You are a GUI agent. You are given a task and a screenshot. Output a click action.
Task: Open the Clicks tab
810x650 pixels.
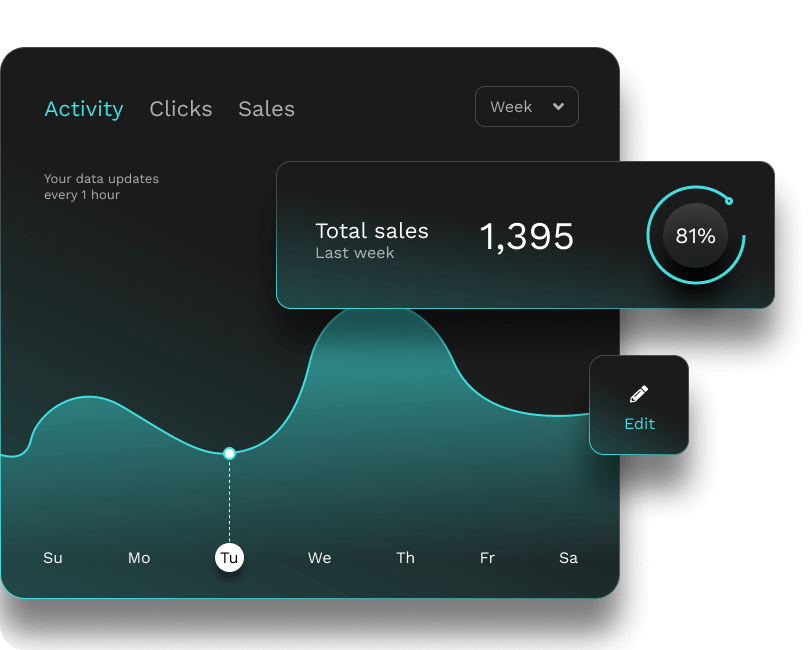181,109
